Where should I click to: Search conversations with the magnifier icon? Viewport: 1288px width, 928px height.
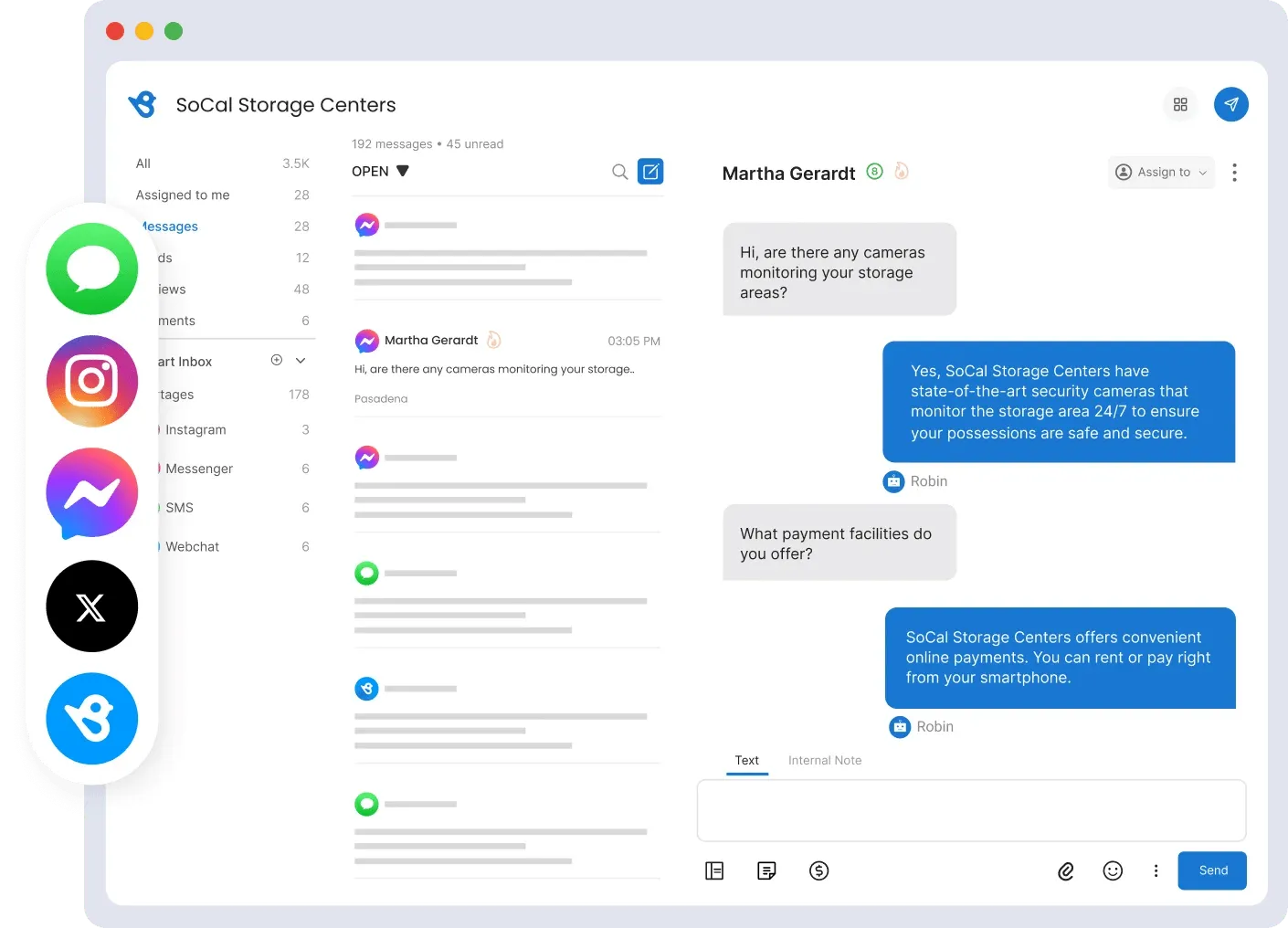(619, 172)
